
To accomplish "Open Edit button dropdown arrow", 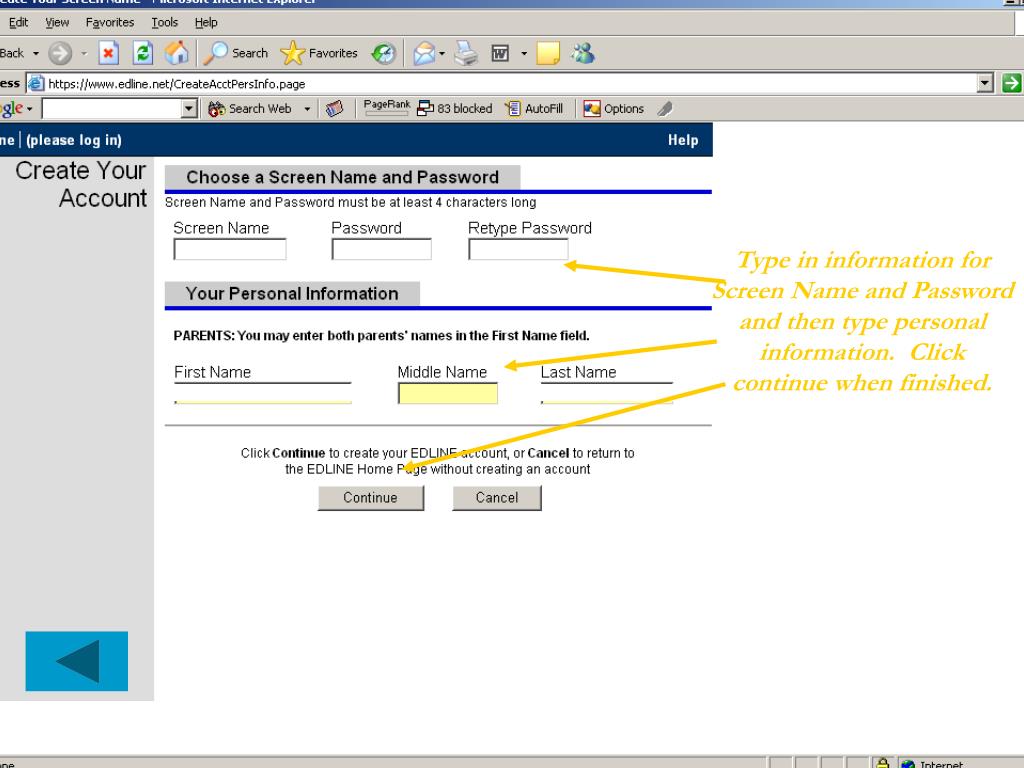I will pos(524,54).
